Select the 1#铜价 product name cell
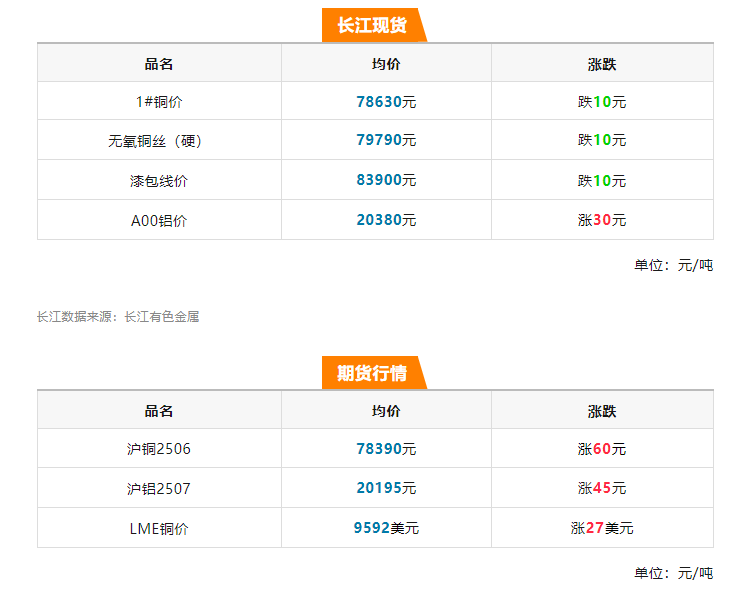744x591 pixels. (x=159, y=102)
